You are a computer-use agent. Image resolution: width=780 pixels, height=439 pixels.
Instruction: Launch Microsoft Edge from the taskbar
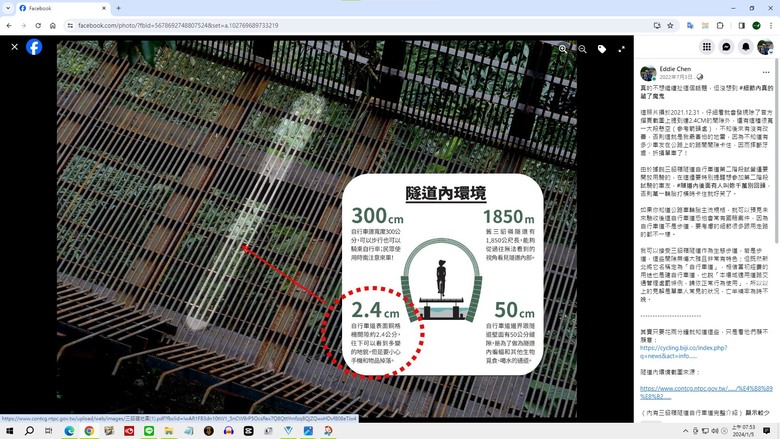tap(69, 431)
